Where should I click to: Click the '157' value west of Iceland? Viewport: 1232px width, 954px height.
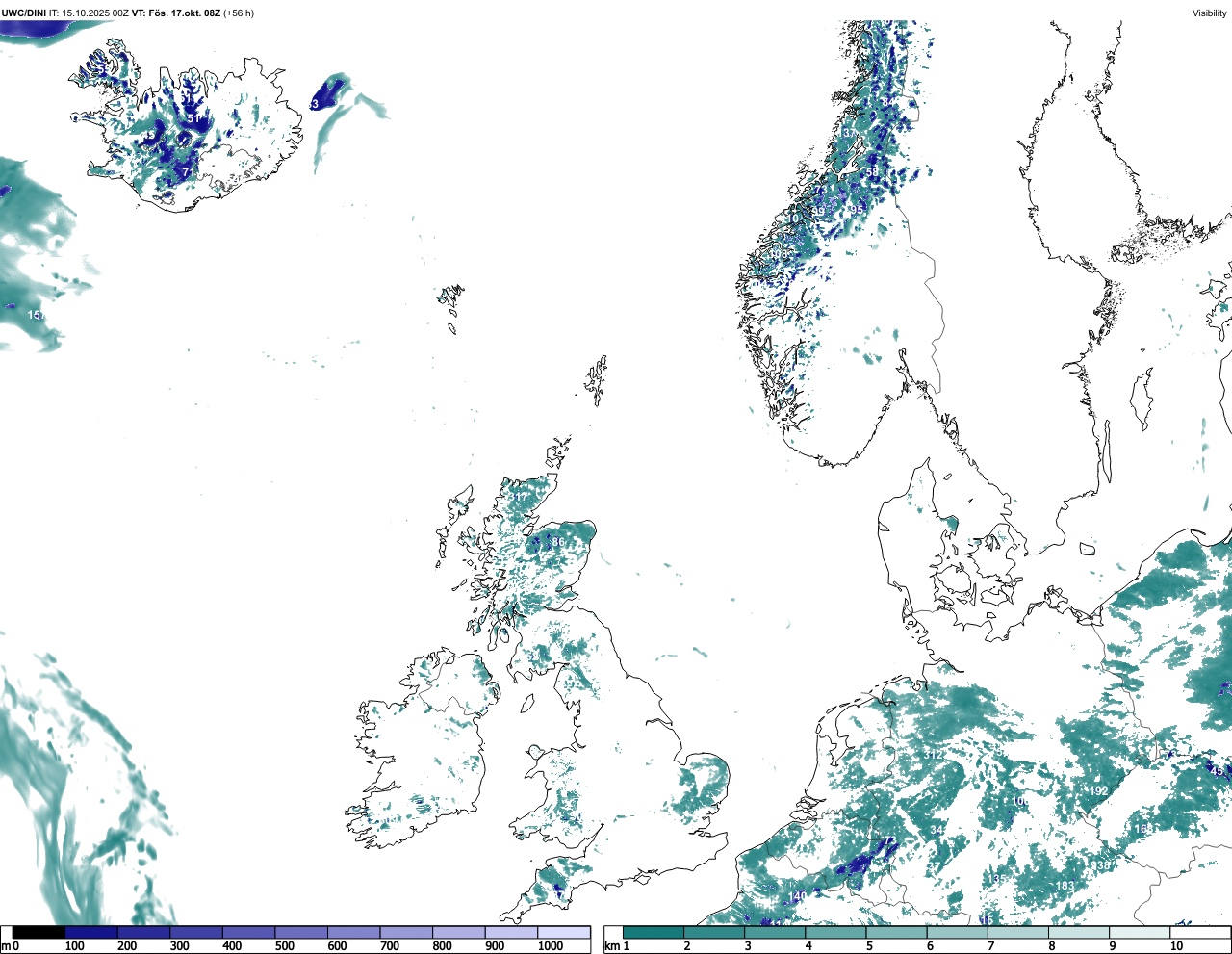pos(36,316)
